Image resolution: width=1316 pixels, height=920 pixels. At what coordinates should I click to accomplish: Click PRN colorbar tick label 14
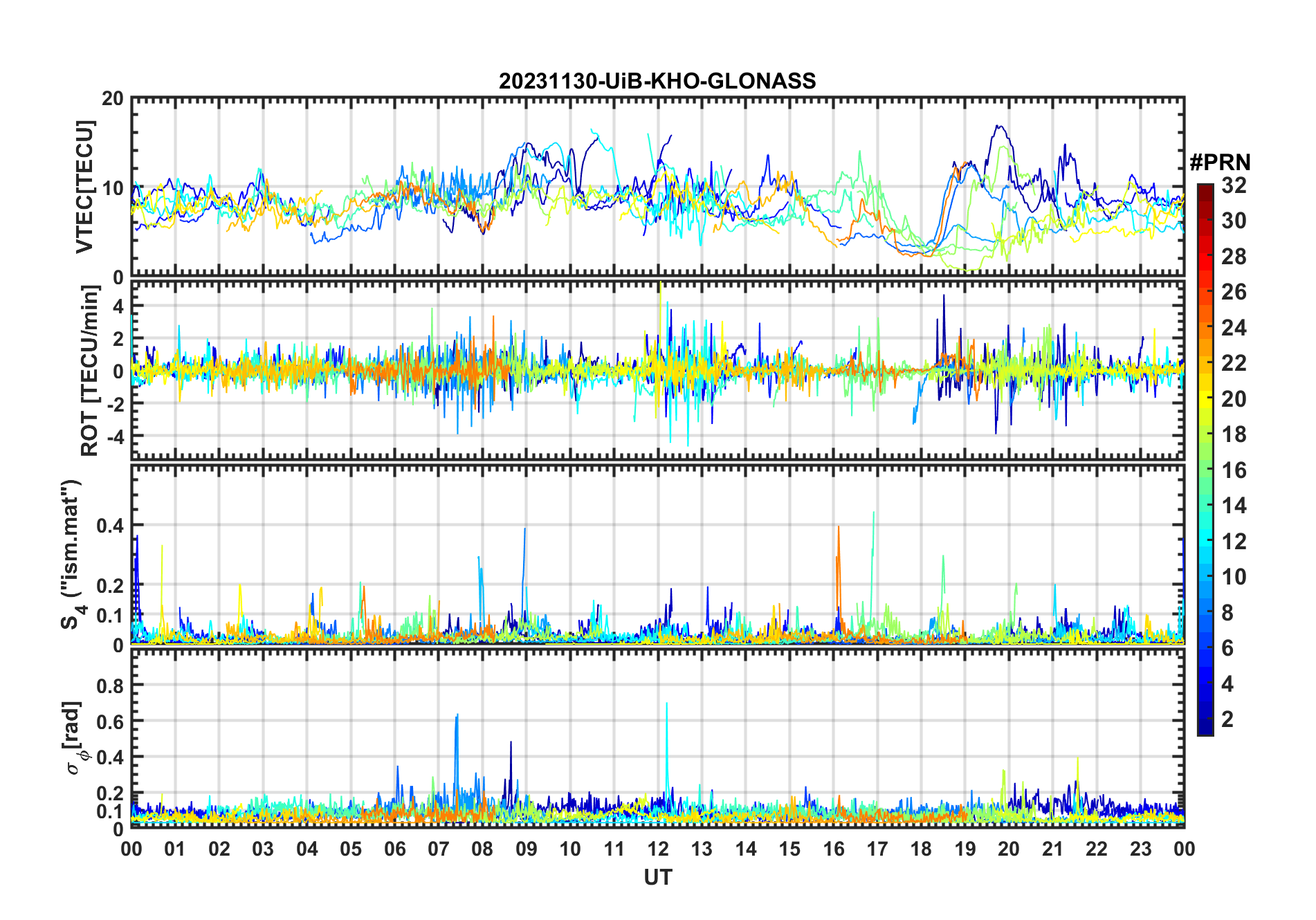[x=1234, y=506]
